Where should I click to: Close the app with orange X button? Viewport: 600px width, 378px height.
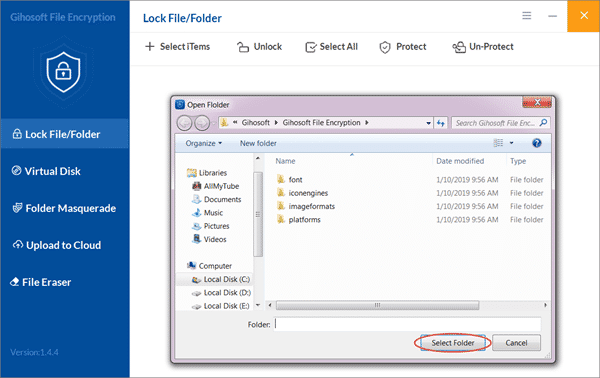point(584,16)
